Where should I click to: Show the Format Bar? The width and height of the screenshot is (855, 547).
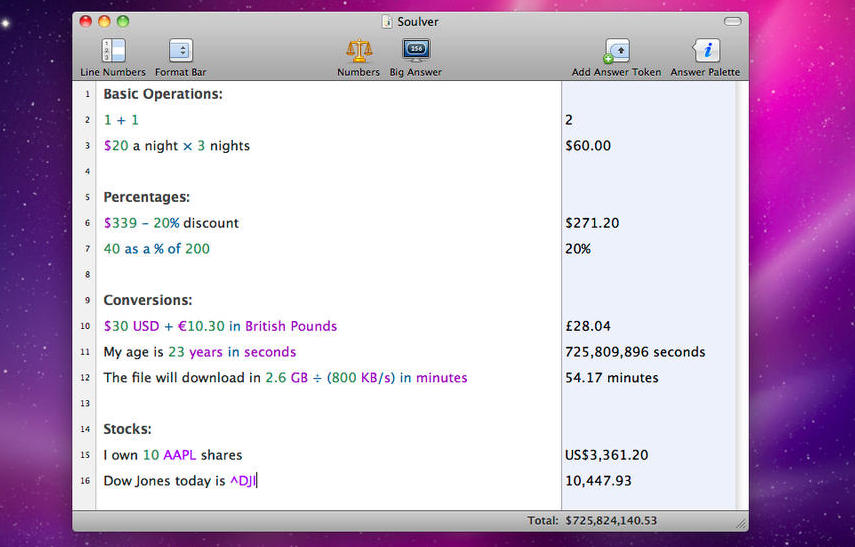coord(180,51)
